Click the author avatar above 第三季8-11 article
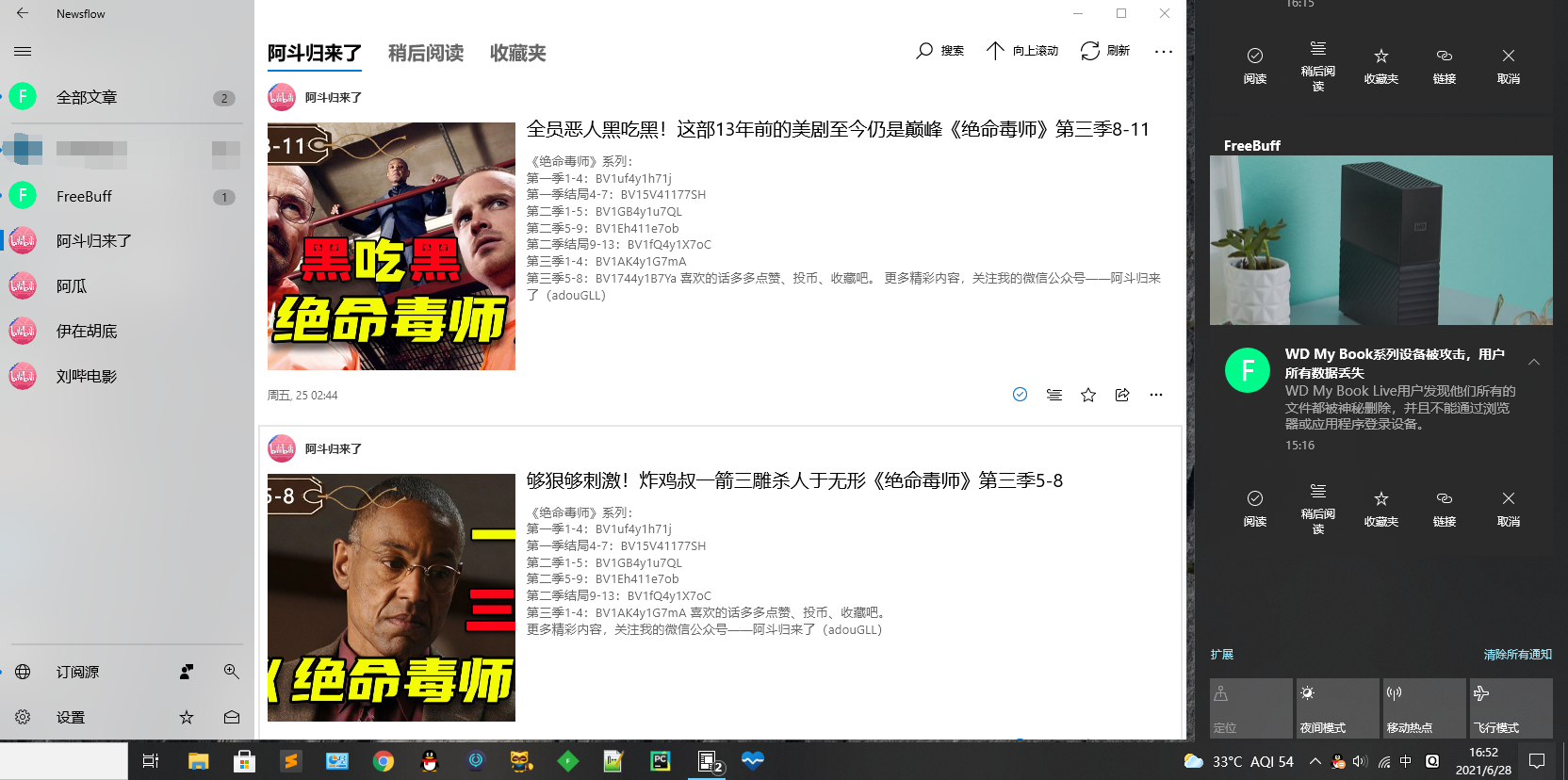This screenshot has height=780, width=1568. click(x=282, y=97)
